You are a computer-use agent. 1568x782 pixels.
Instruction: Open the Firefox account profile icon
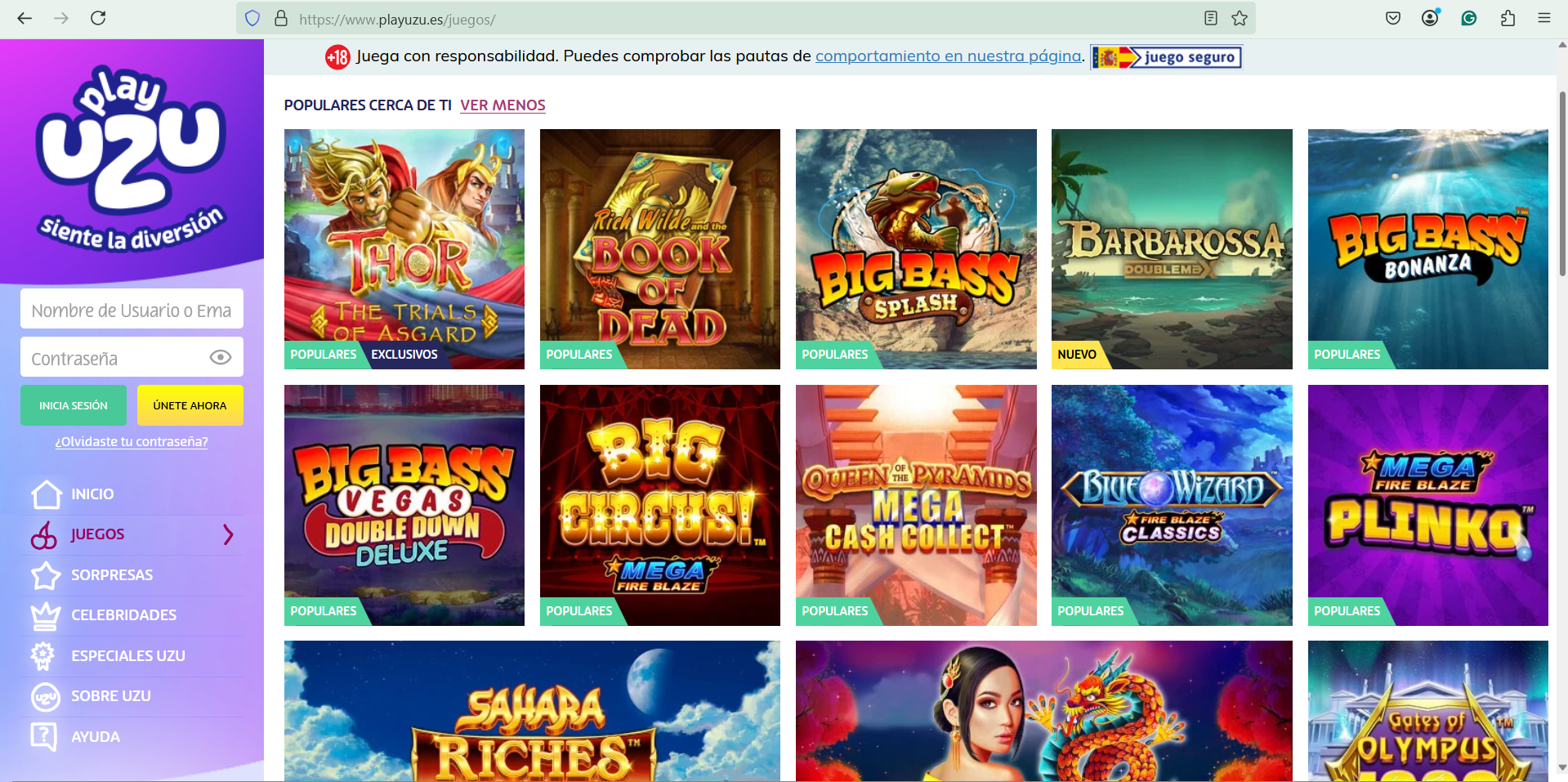(x=1430, y=18)
